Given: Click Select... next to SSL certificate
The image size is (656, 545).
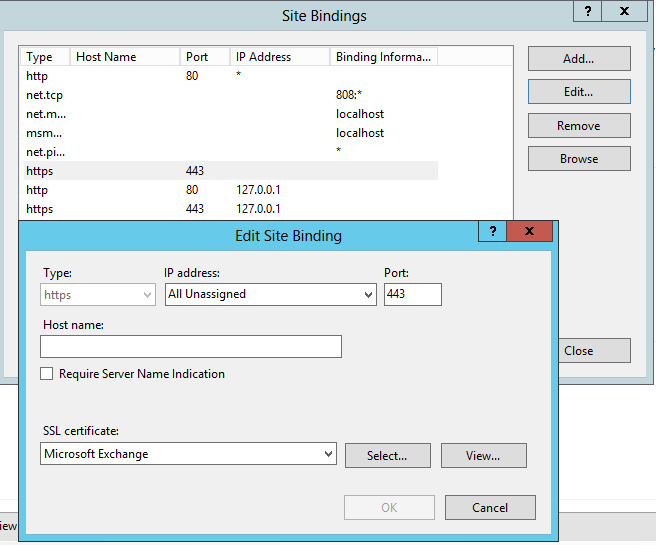Looking at the screenshot, I should pyautogui.click(x=388, y=455).
